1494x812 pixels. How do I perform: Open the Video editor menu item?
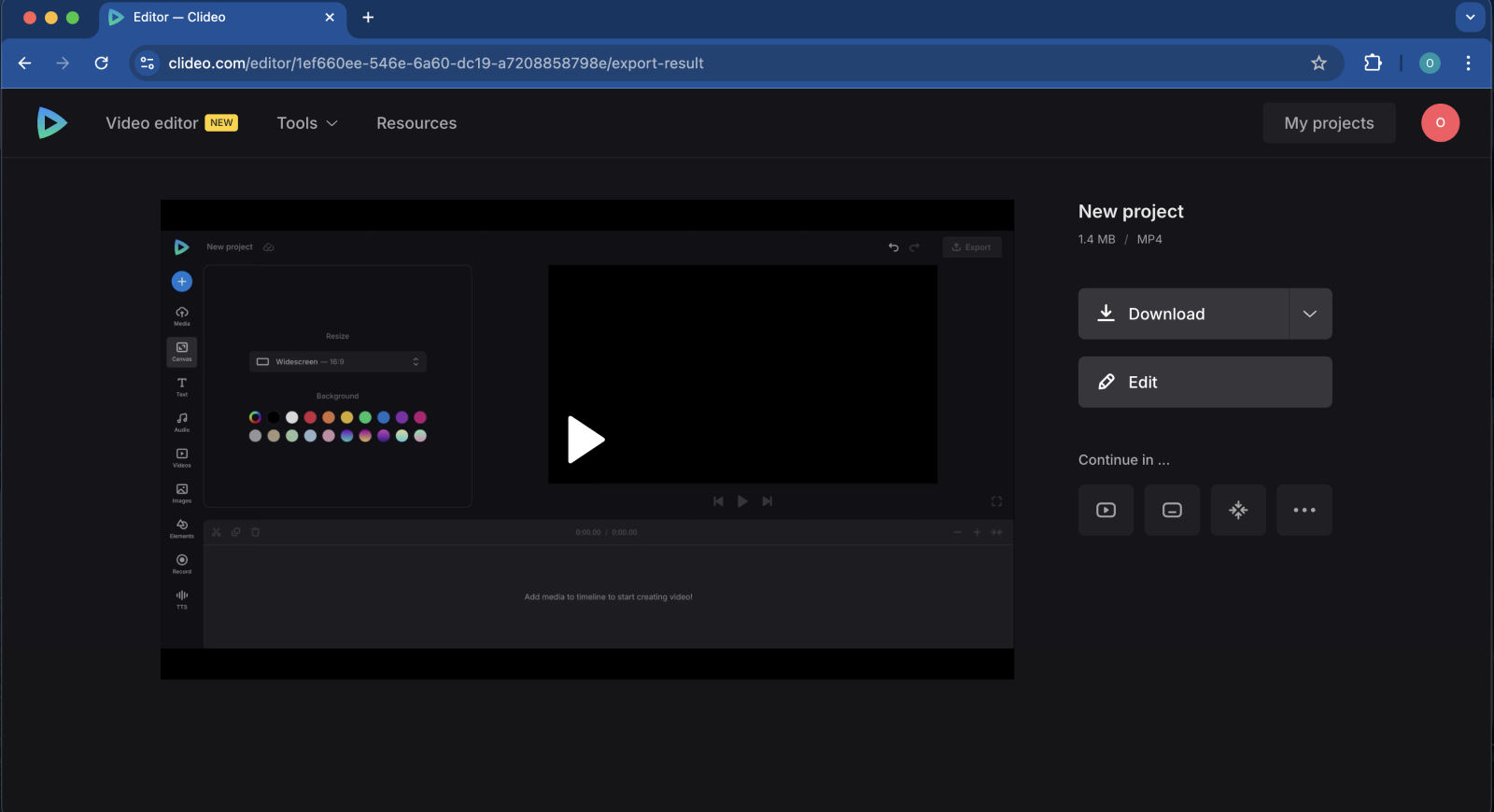coord(152,123)
